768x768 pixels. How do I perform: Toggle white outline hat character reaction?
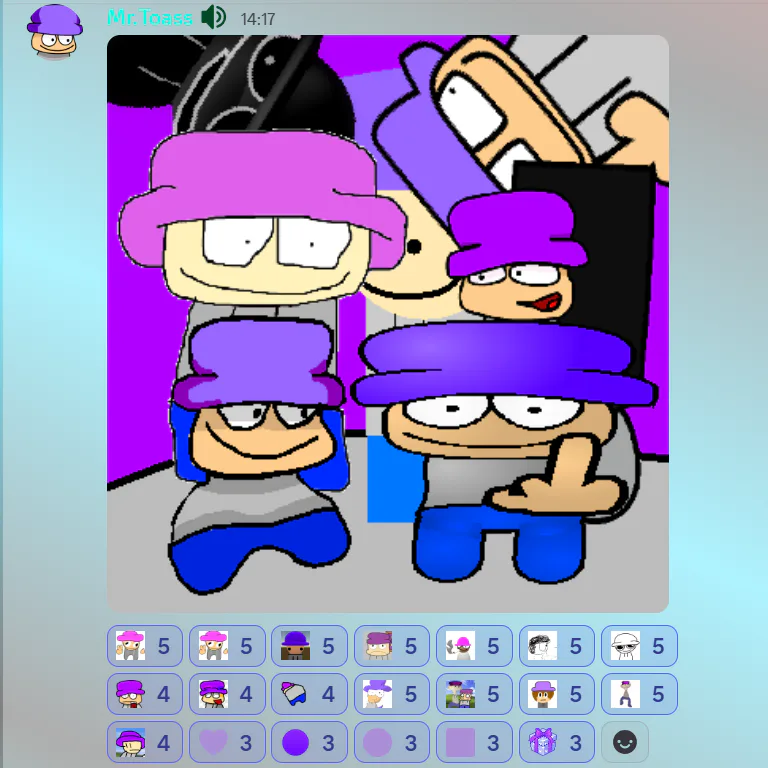[x=639, y=646]
